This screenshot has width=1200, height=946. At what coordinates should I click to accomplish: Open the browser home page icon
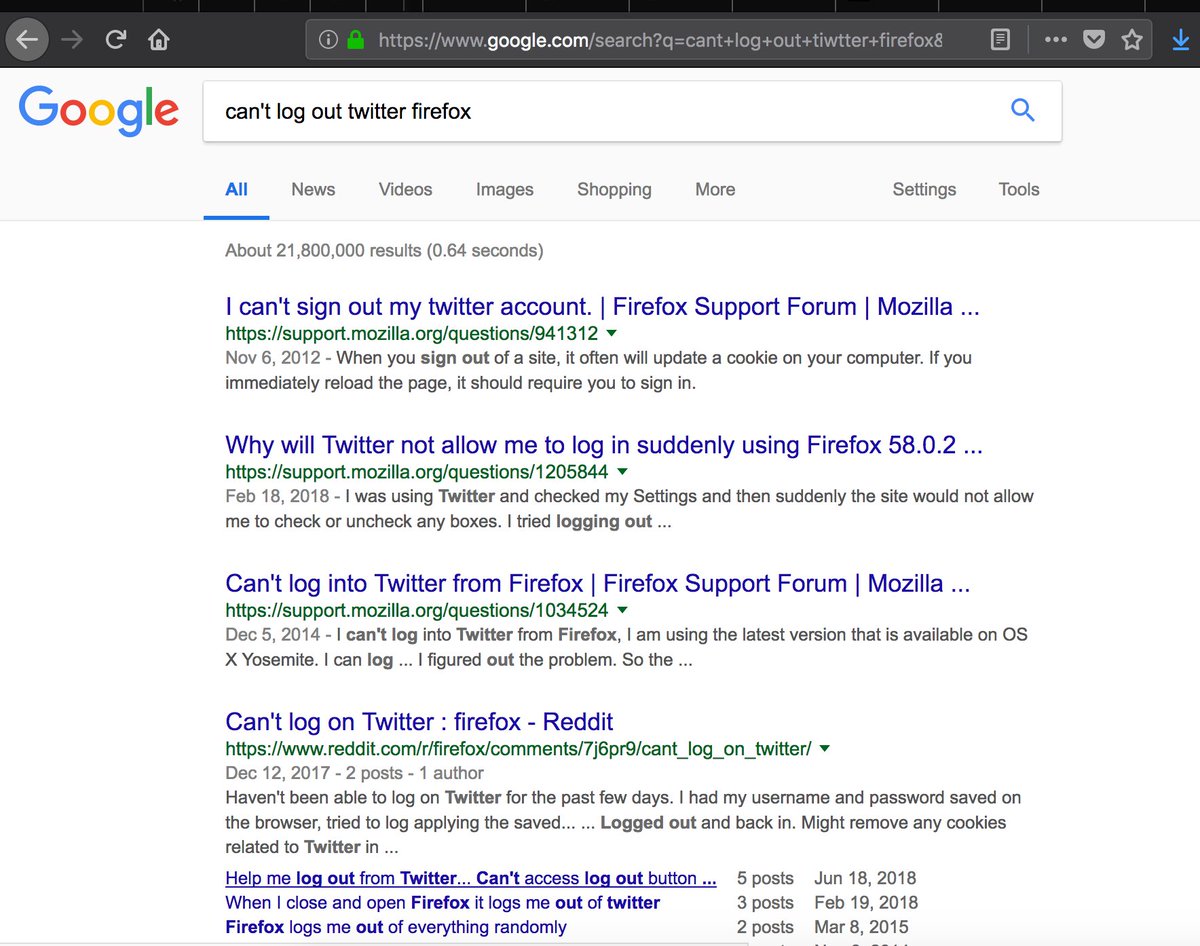[x=158, y=40]
